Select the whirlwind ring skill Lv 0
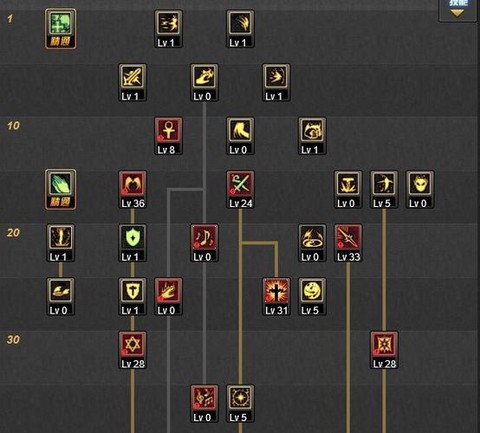Viewport: 480px width, 433px height. [312, 243]
